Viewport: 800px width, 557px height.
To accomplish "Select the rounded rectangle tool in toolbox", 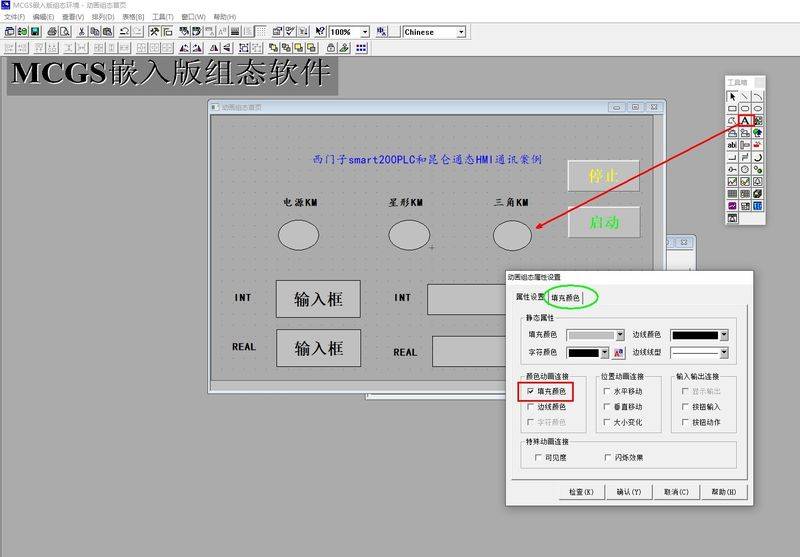I will [x=745, y=108].
